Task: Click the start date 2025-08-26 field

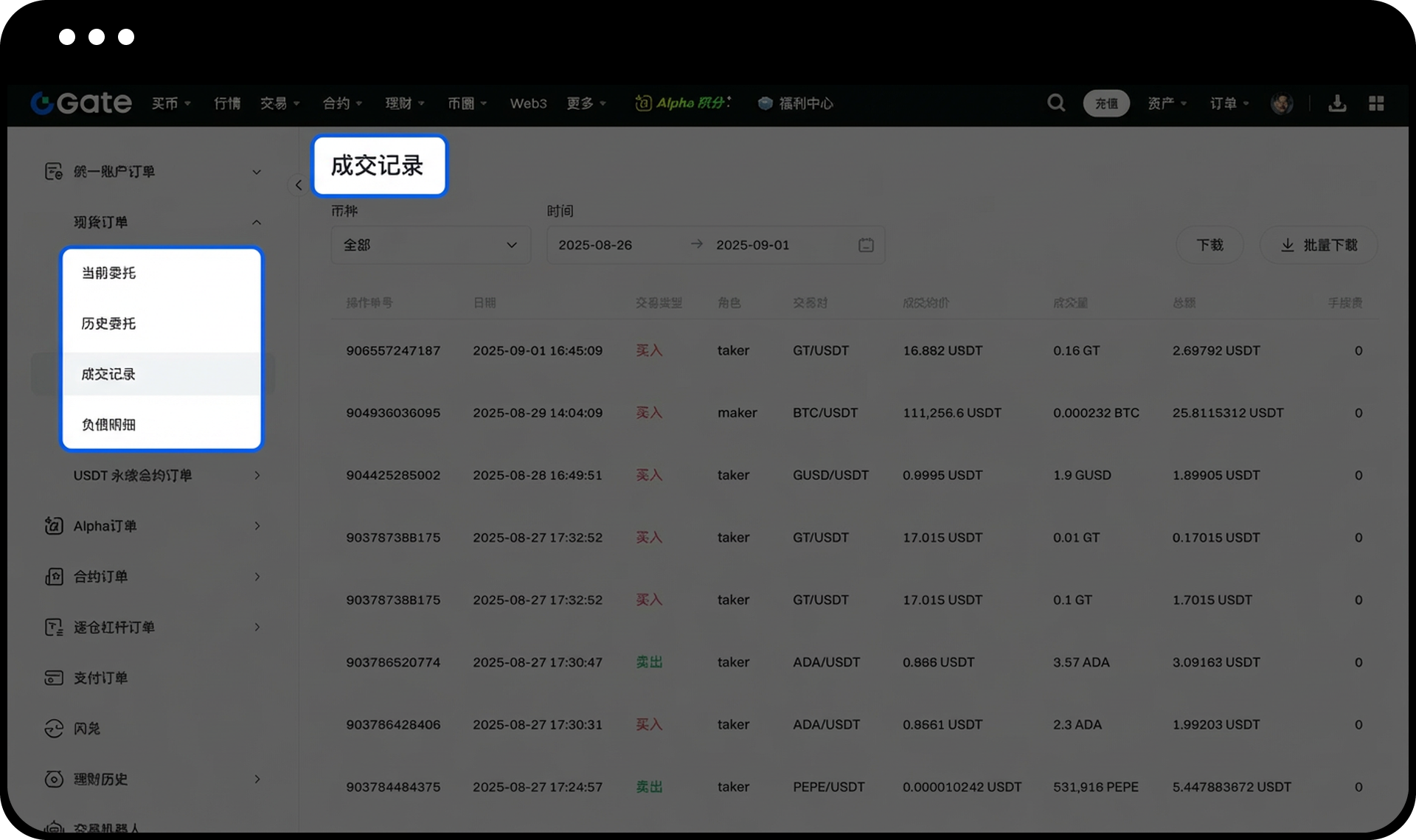Action: [596, 245]
